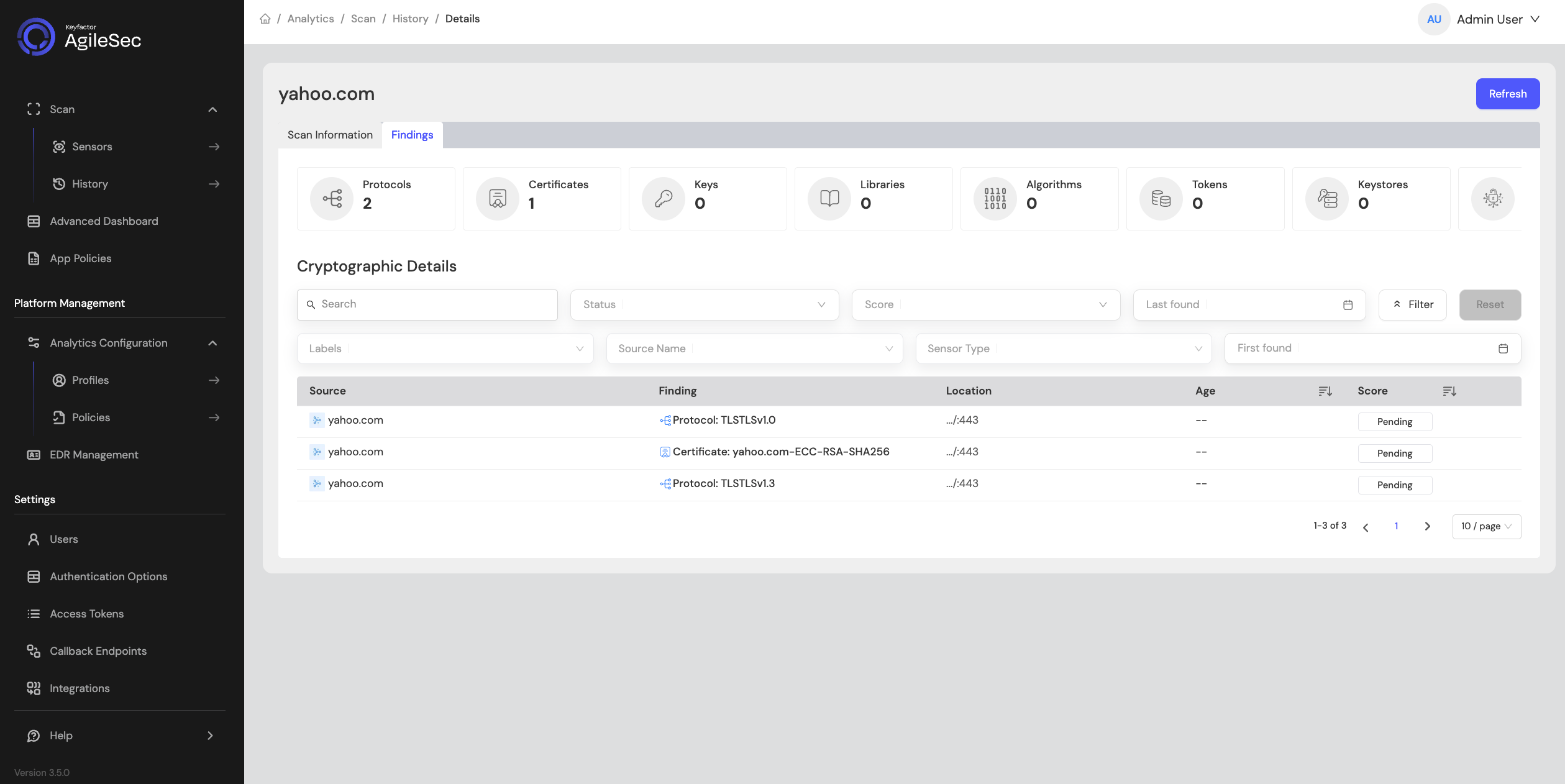The image size is (1565, 784).
Task: Click Pending score of TLSTLSv1.0 row
Action: click(x=1395, y=422)
